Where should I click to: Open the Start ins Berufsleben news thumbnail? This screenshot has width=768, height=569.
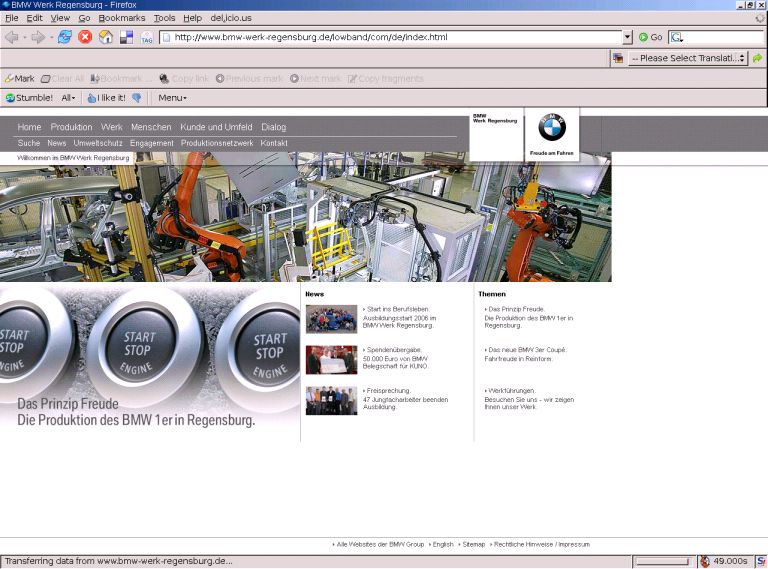pos(332,319)
